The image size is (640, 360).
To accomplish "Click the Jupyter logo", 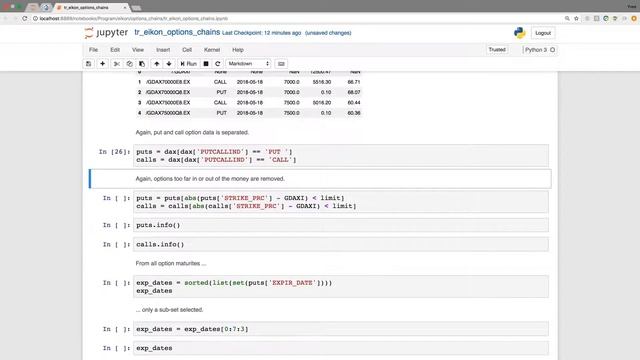I will tap(106, 33).
